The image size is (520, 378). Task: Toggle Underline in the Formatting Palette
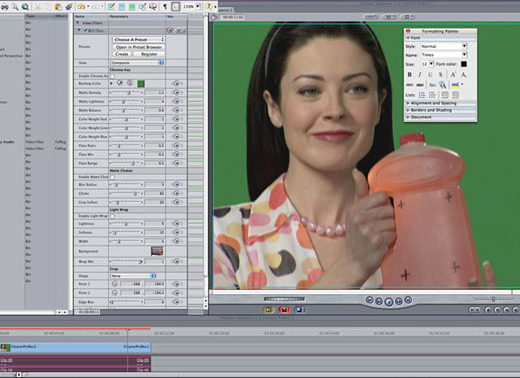pyautogui.click(x=430, y=75)
